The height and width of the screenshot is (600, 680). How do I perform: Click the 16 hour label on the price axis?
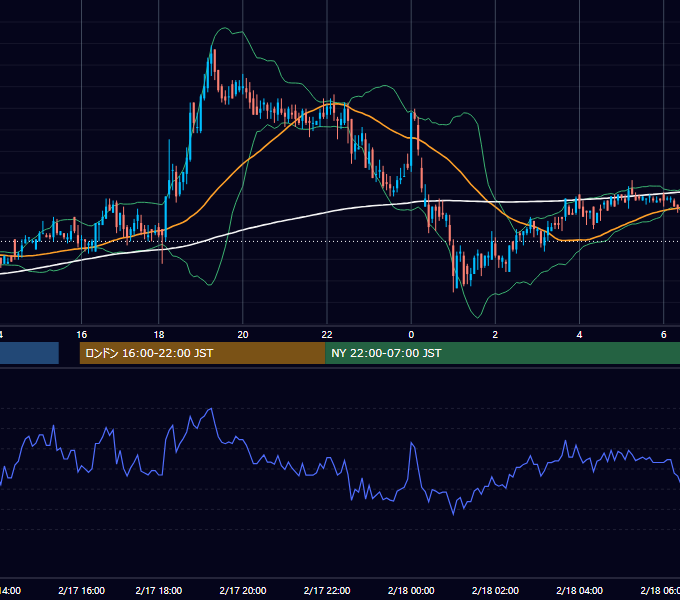(x=82, y=335)
